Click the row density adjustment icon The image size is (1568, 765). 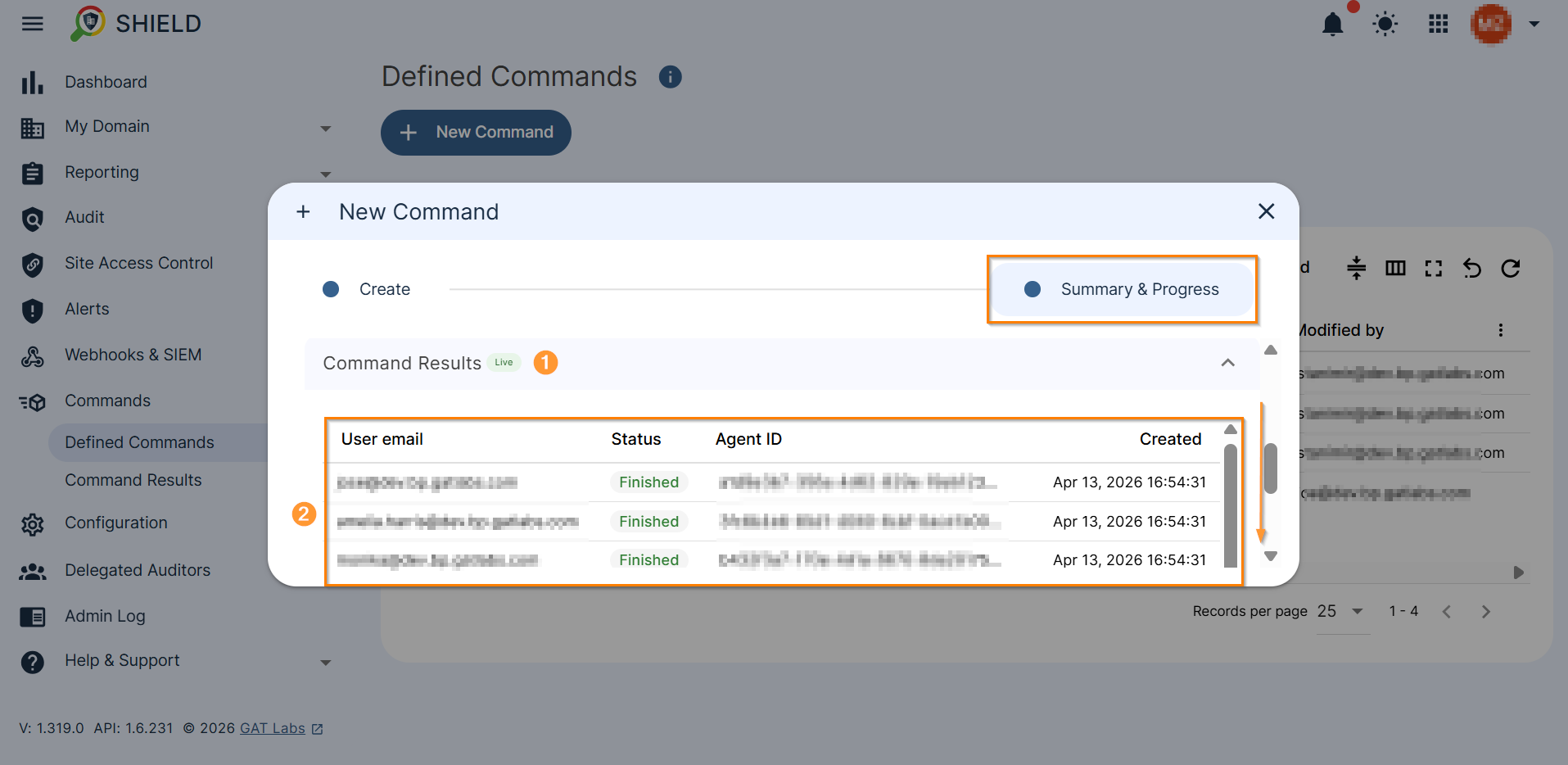[x=1356, y=268]
